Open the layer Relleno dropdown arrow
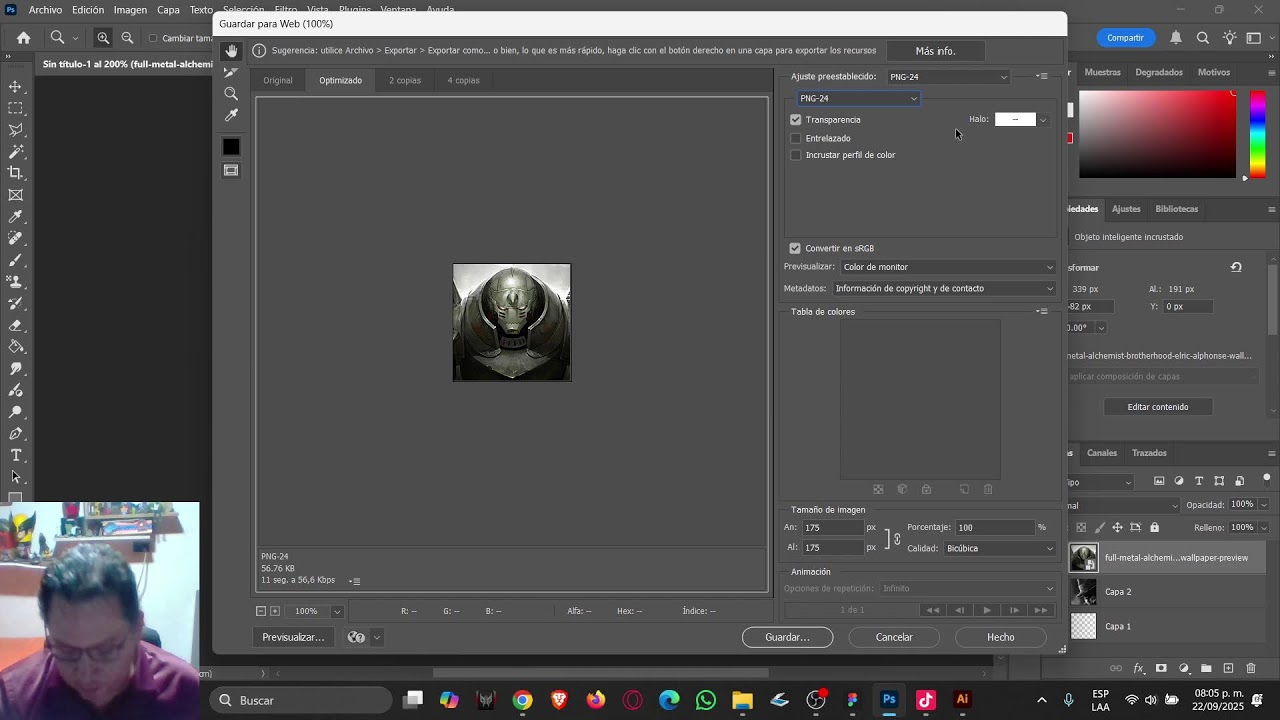The height and width of the screenshot is (720, 1280). point(1262,527)
